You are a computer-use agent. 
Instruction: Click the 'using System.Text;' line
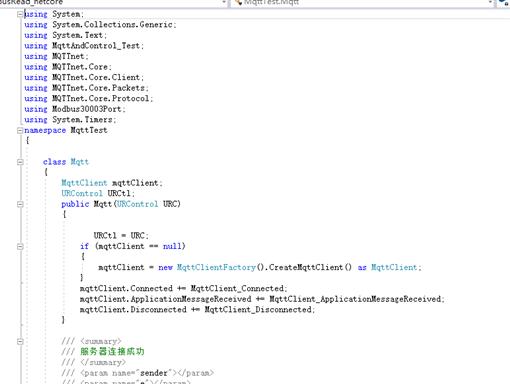point(65,35)
